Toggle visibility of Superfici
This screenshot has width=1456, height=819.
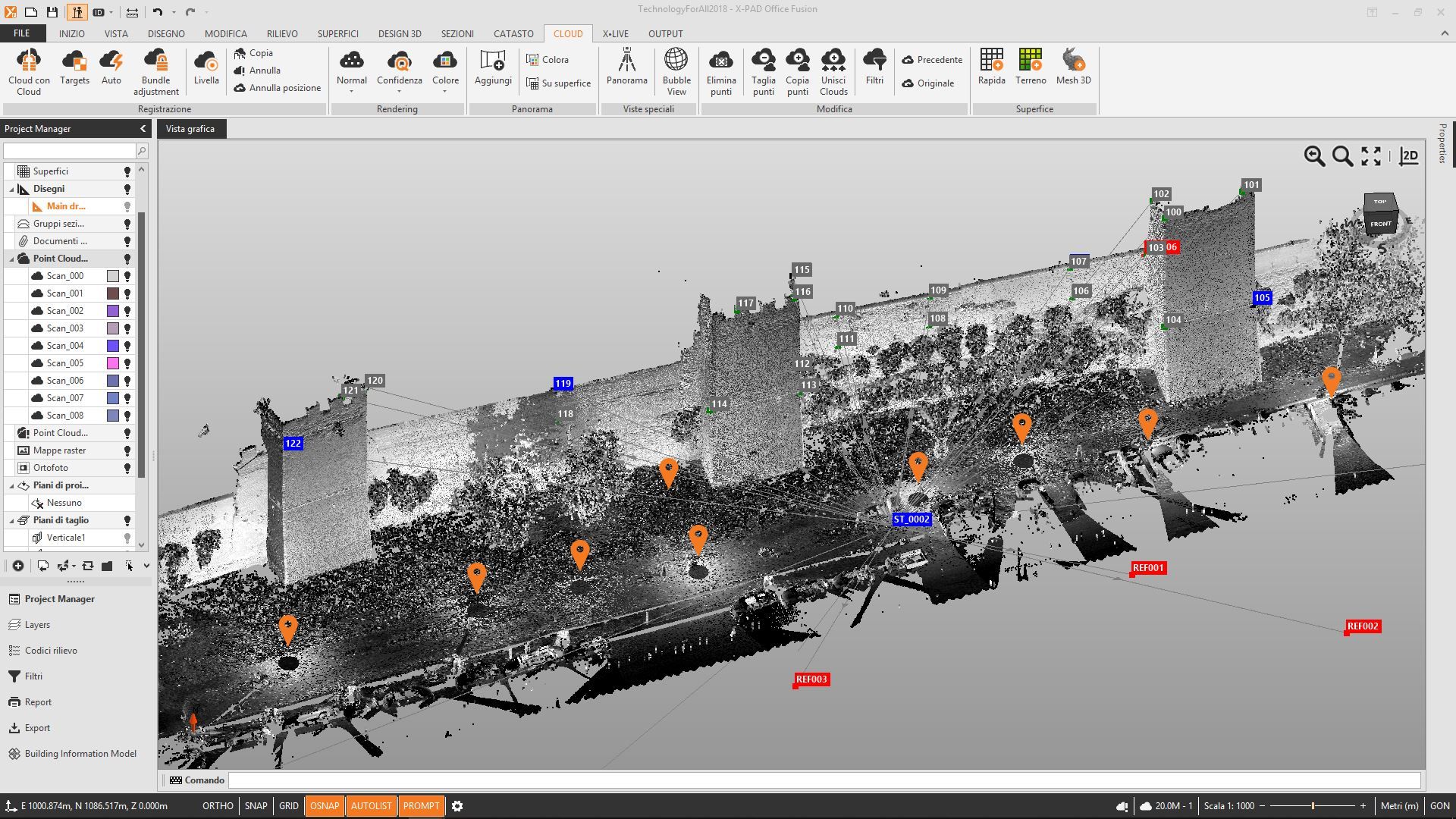tap(127, 171)
